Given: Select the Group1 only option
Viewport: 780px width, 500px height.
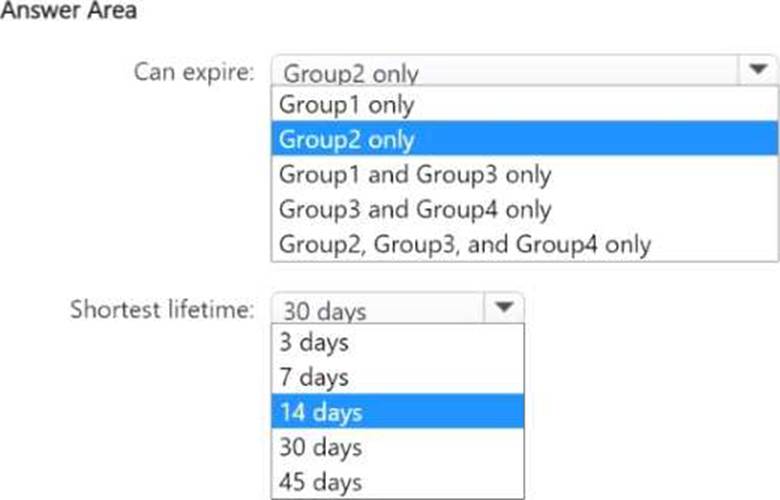Looking at the screenshot, I should [524, 104].
